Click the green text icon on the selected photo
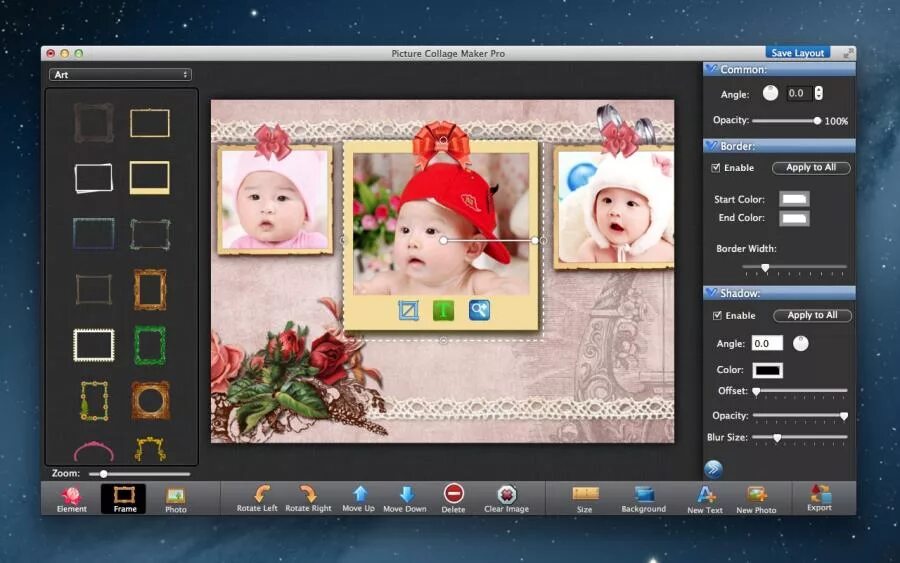Image resolution: width=900 pixels, height=563 pixels. 443,310
